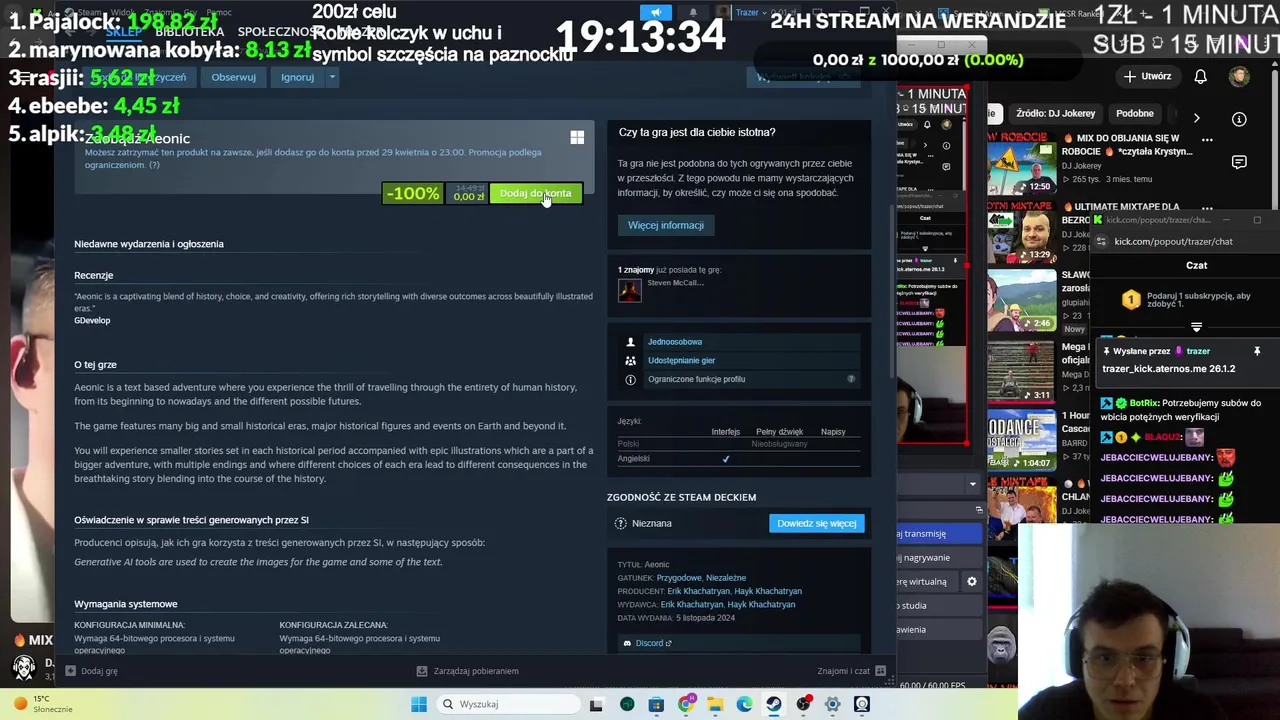Show more filter chips with the chevron
Viewport: 1280px width, 720px height.
pyautogui.click(x=1196, y=118)
